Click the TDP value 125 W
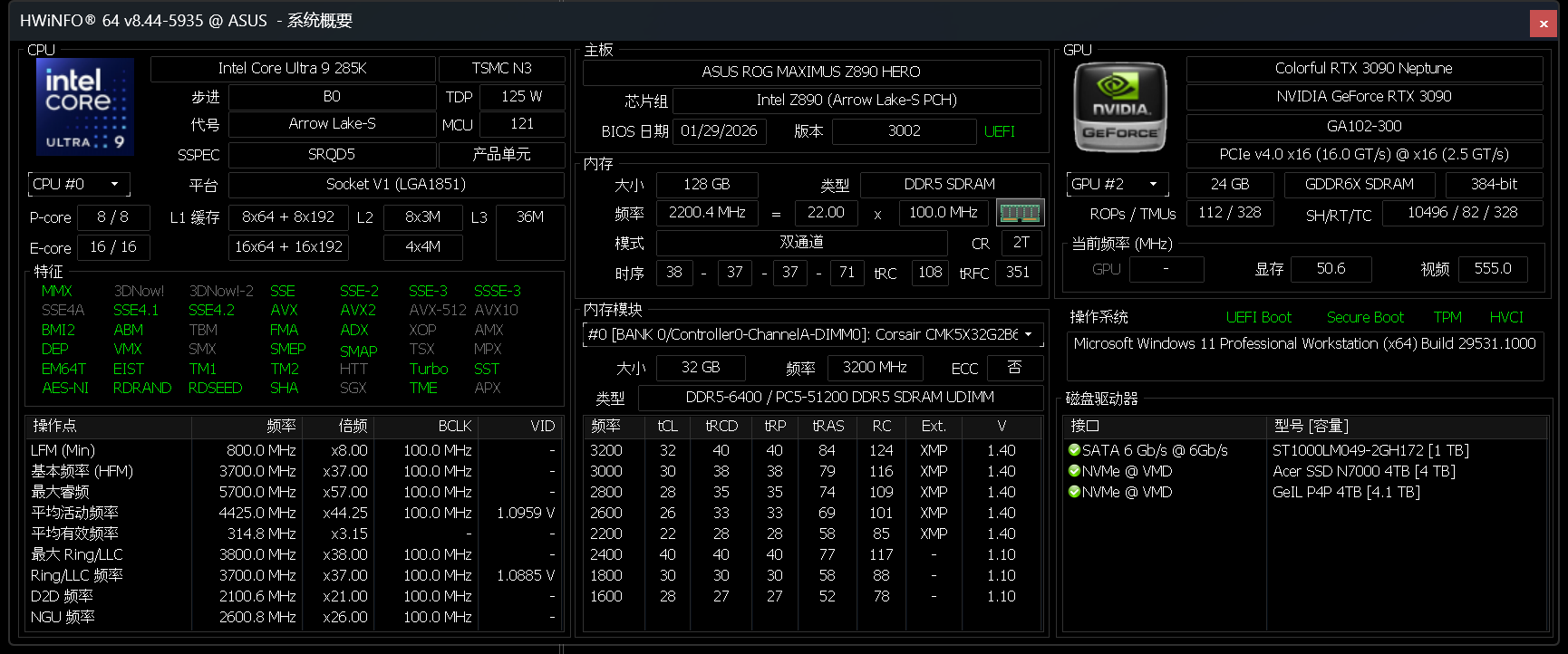The height and width of the screenshot is (654, 1568). (522, 97)
